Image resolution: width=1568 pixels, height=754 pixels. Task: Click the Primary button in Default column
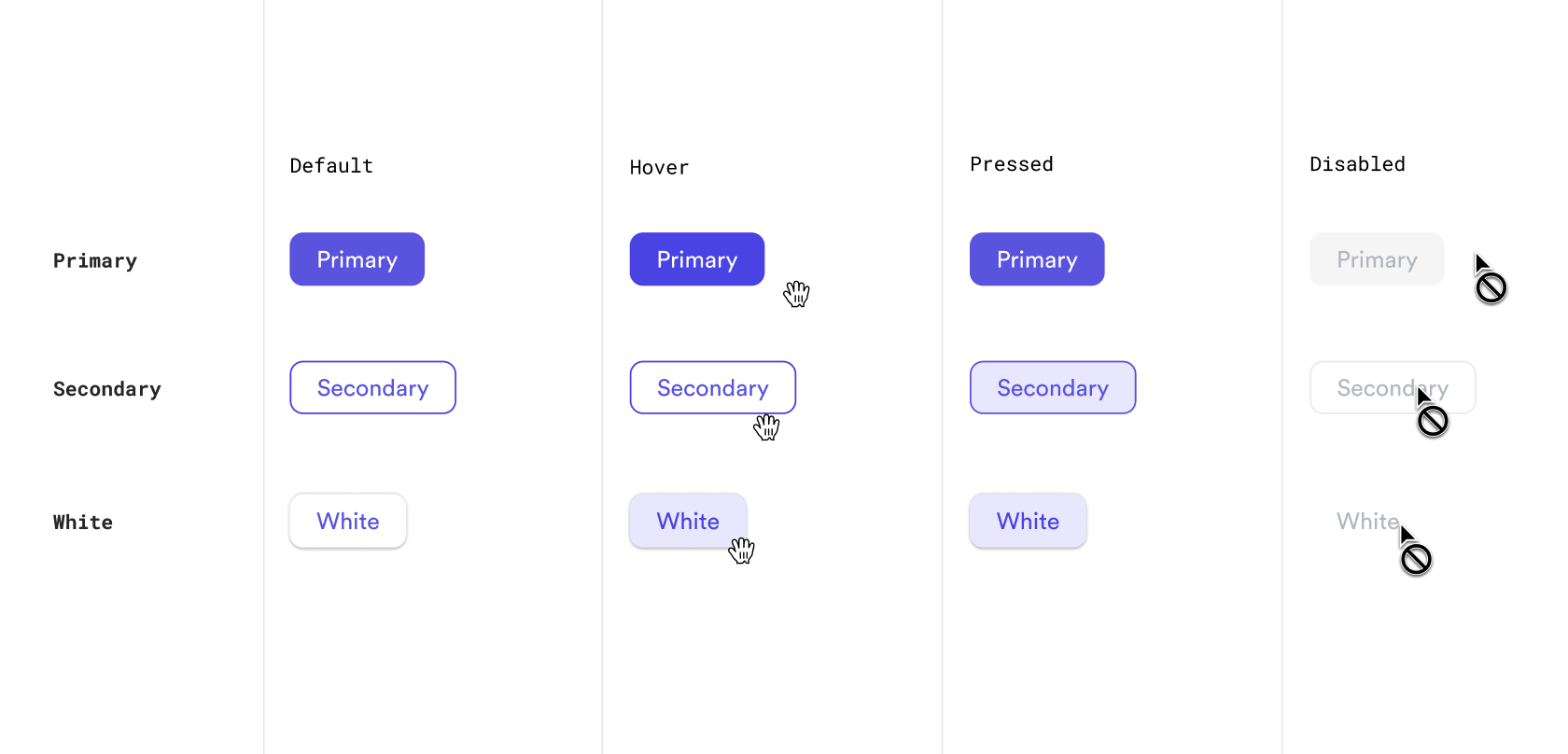[357, 259]
